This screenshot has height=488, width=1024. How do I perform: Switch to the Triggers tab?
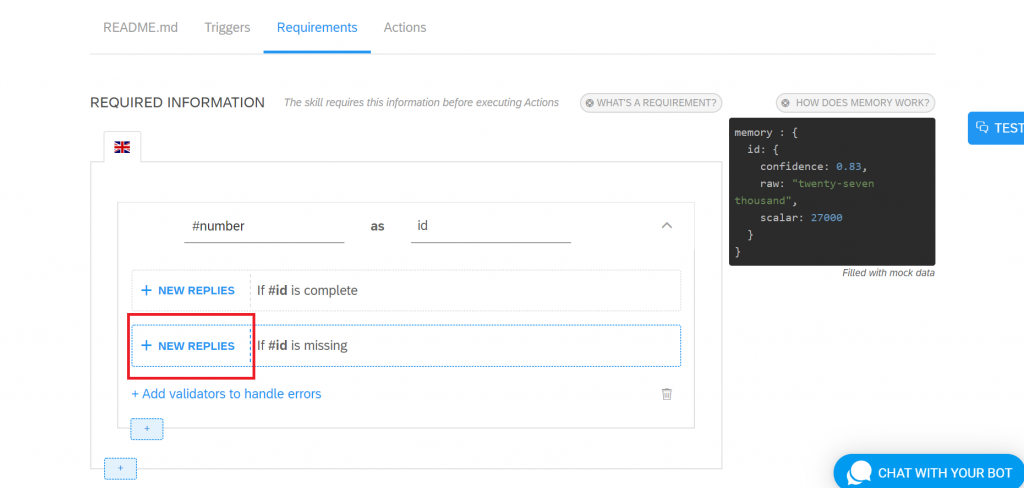point(227,27)
